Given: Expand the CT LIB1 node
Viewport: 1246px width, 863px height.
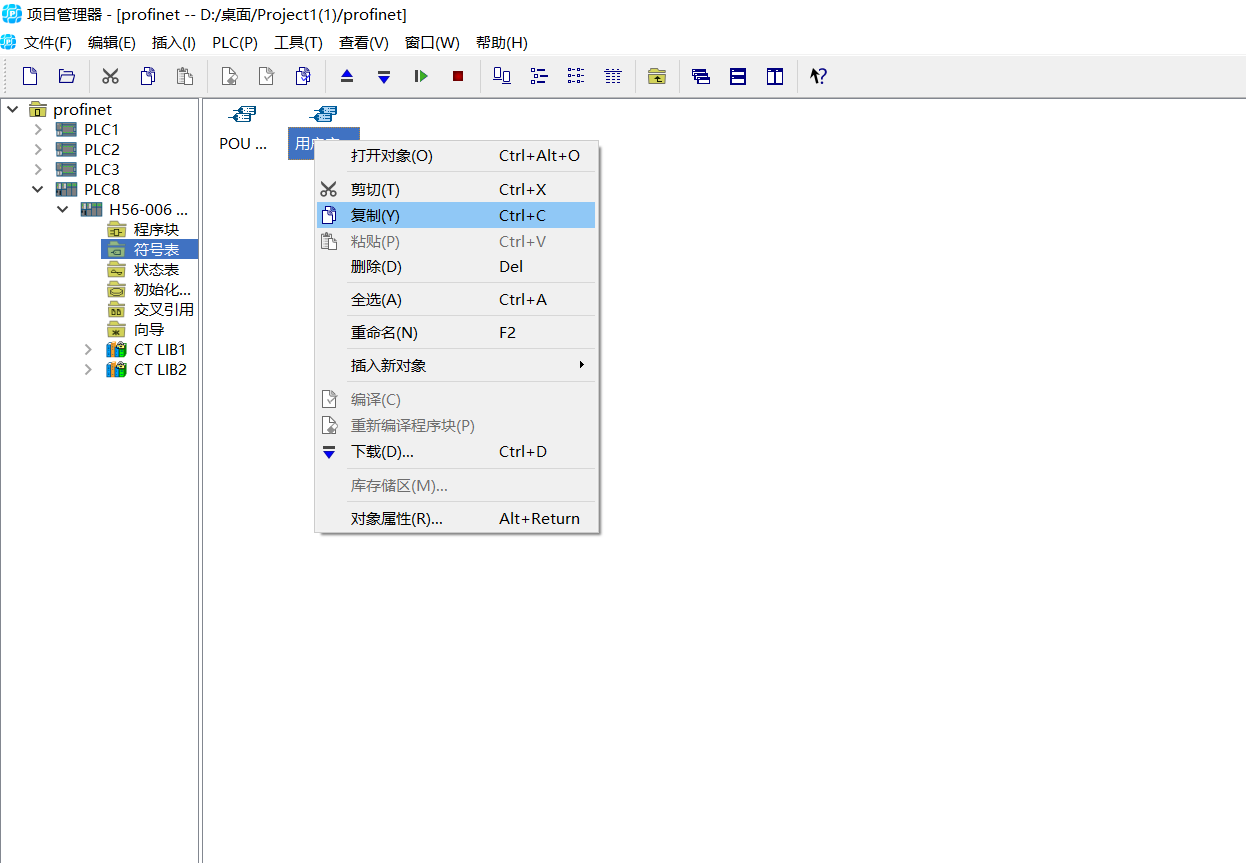Looking at the screenshot, I should (x=88, y=349).
